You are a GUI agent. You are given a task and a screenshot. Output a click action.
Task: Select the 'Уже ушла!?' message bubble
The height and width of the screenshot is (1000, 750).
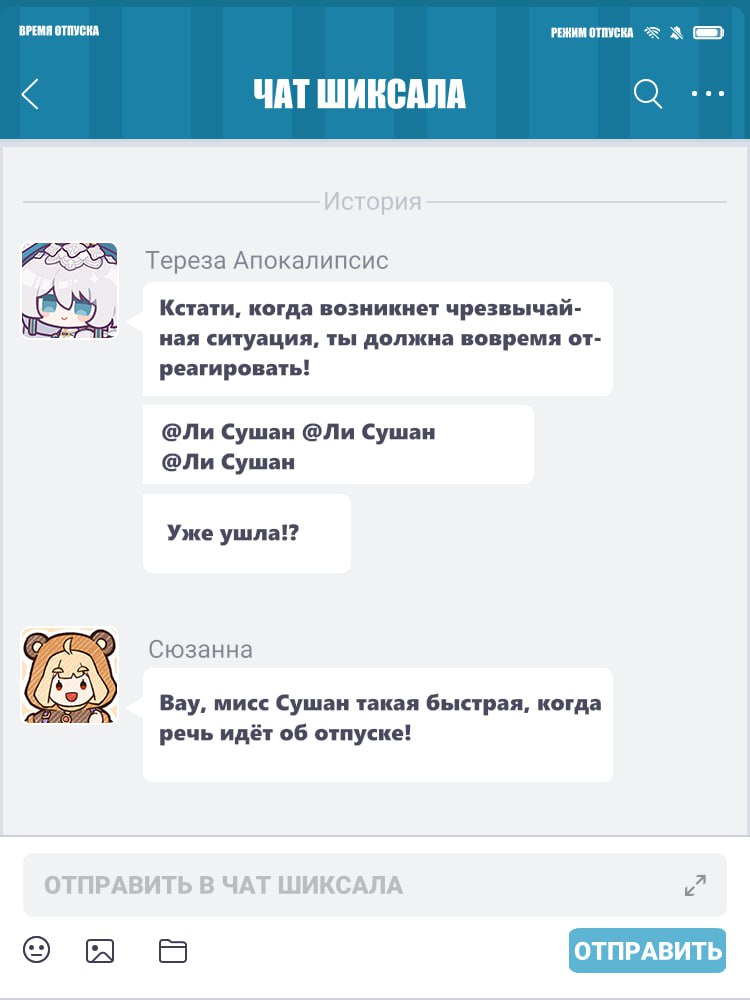tap(247, 533)
